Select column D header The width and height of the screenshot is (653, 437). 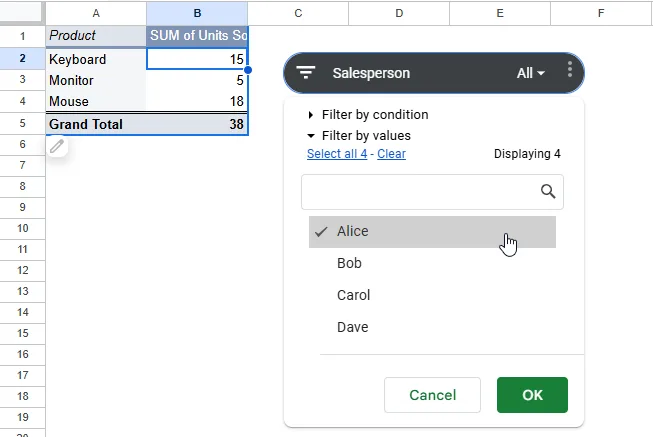click(x=399, y=13)
